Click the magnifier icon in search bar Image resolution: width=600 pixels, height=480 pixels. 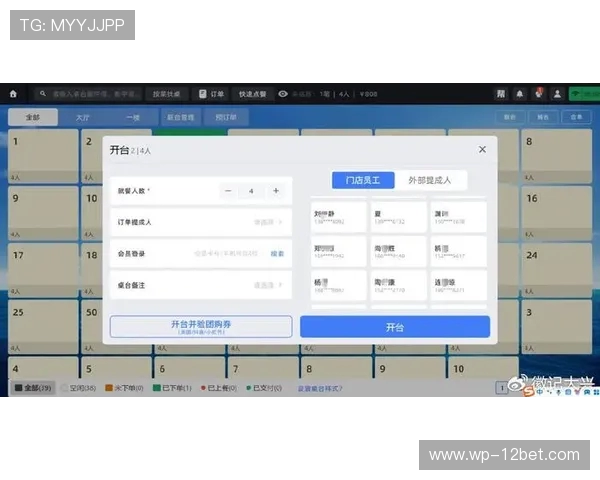point(43,94)
